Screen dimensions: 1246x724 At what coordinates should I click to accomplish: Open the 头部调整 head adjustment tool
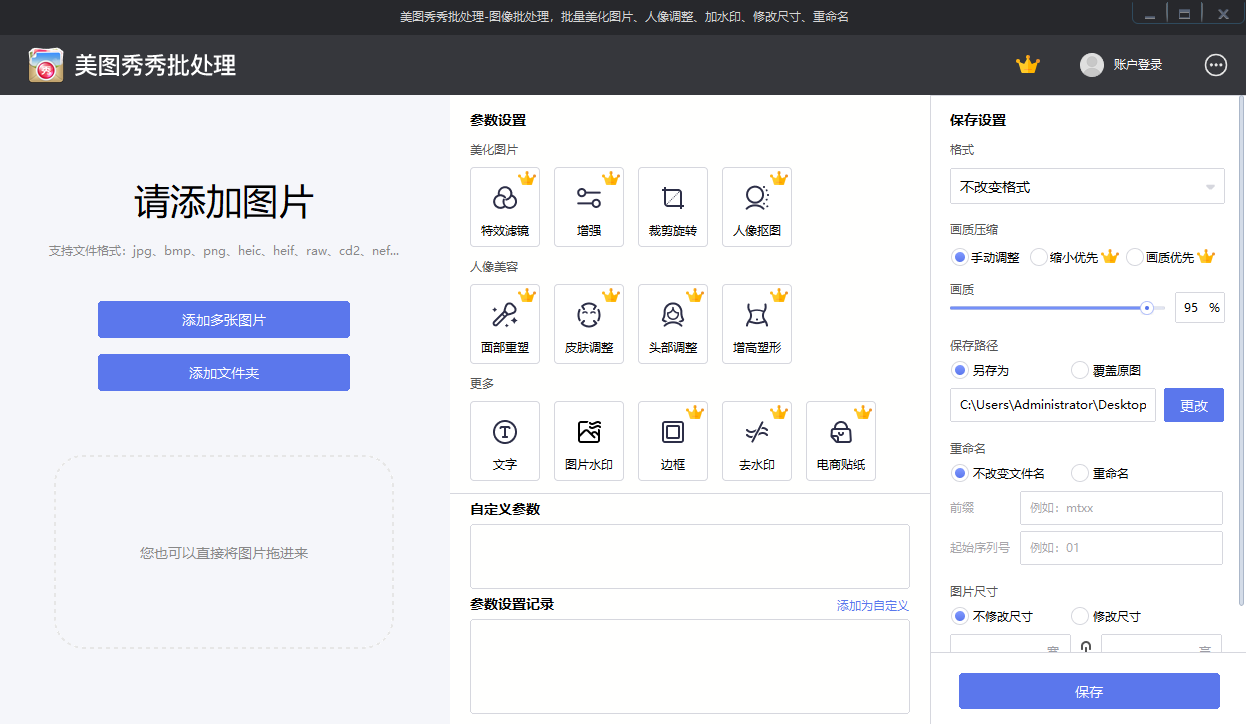click(x=673, y=325)
